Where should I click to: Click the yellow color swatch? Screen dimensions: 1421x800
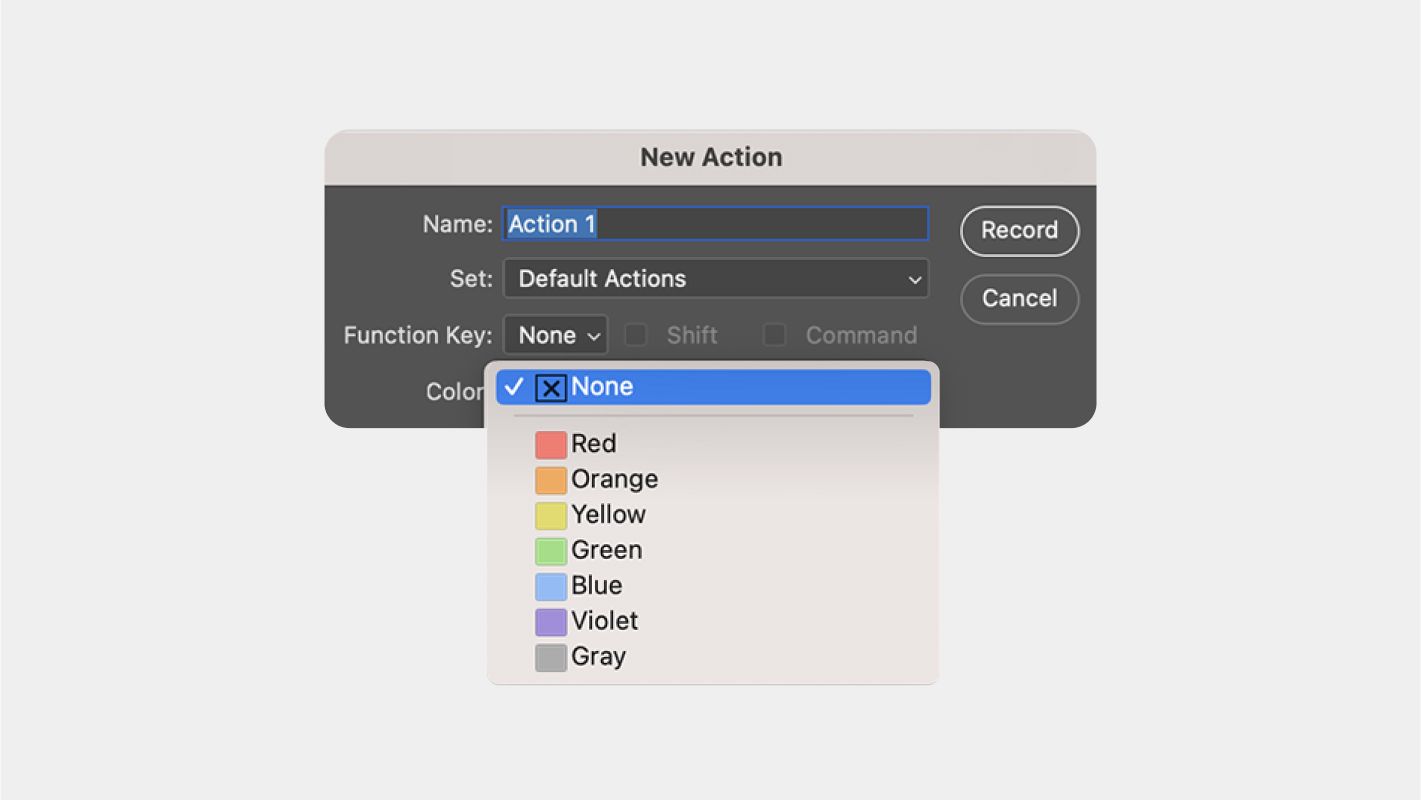(x=551, y=516)
